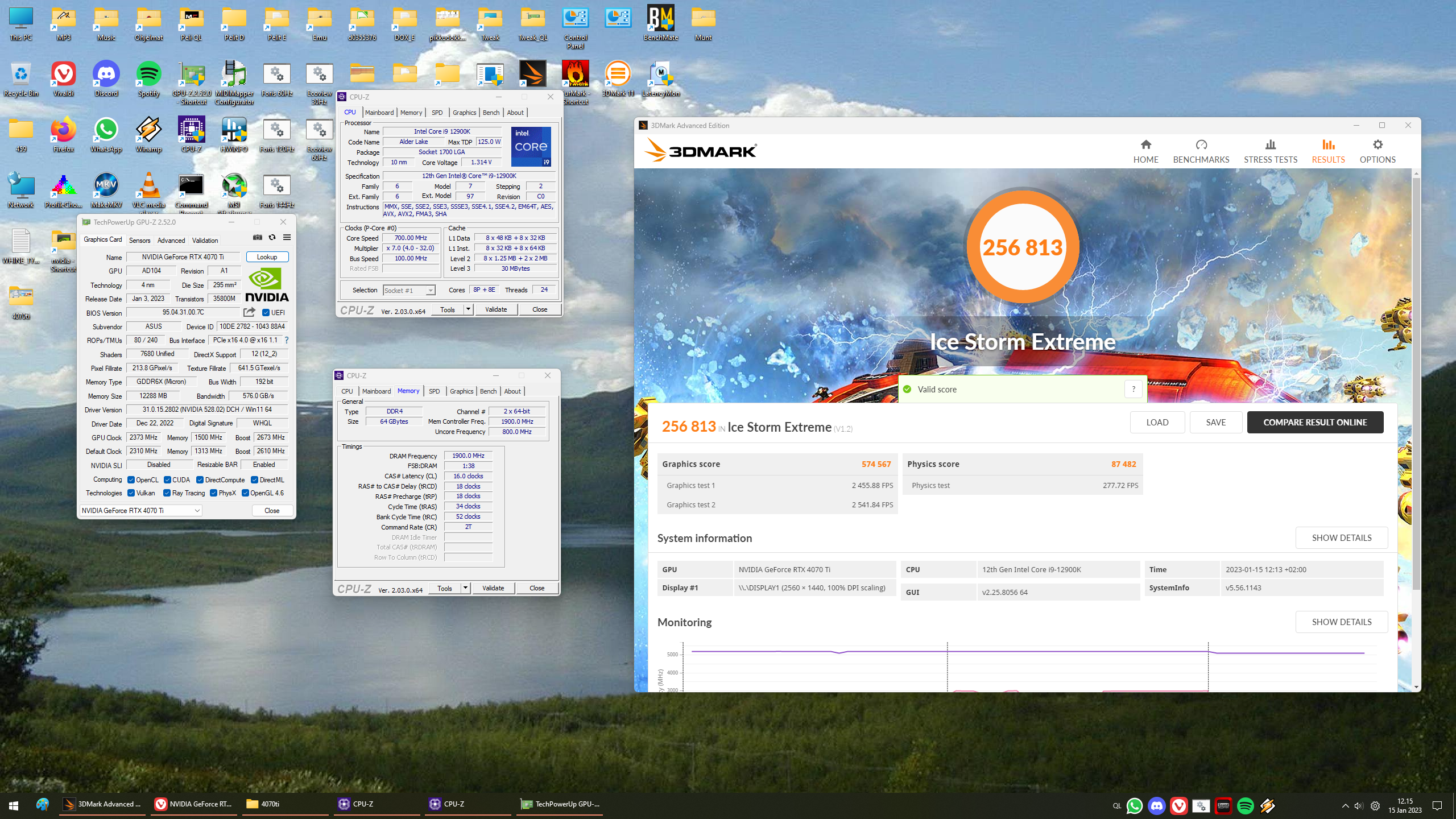Image resolution: width=1456 pixels, height=819 pixels.
Task: Click the LOAD button in 3DMark
Action: click(1157, 422)
